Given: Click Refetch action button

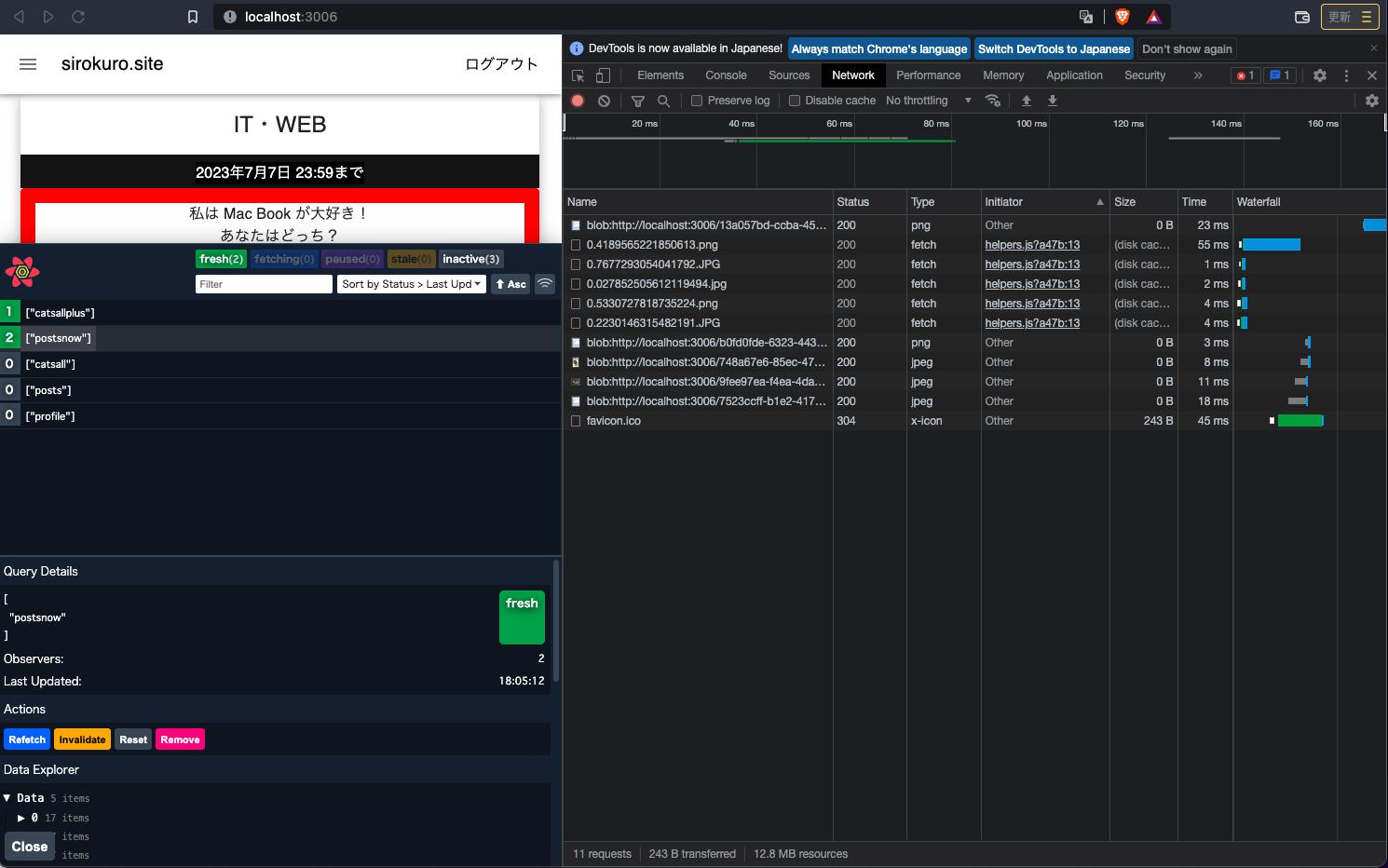Looking at the screenshot, I should point(27,739).
